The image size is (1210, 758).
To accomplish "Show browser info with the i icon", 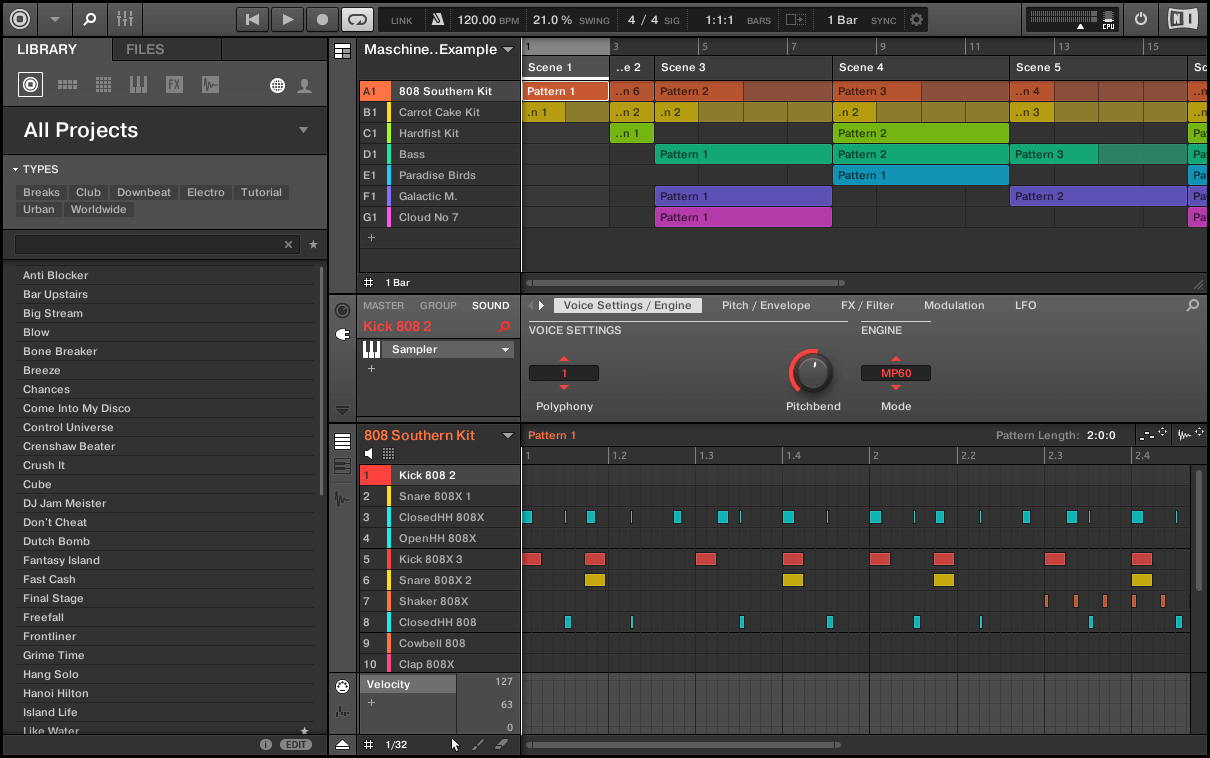I will pyautogui.click(x=266, y=744).
